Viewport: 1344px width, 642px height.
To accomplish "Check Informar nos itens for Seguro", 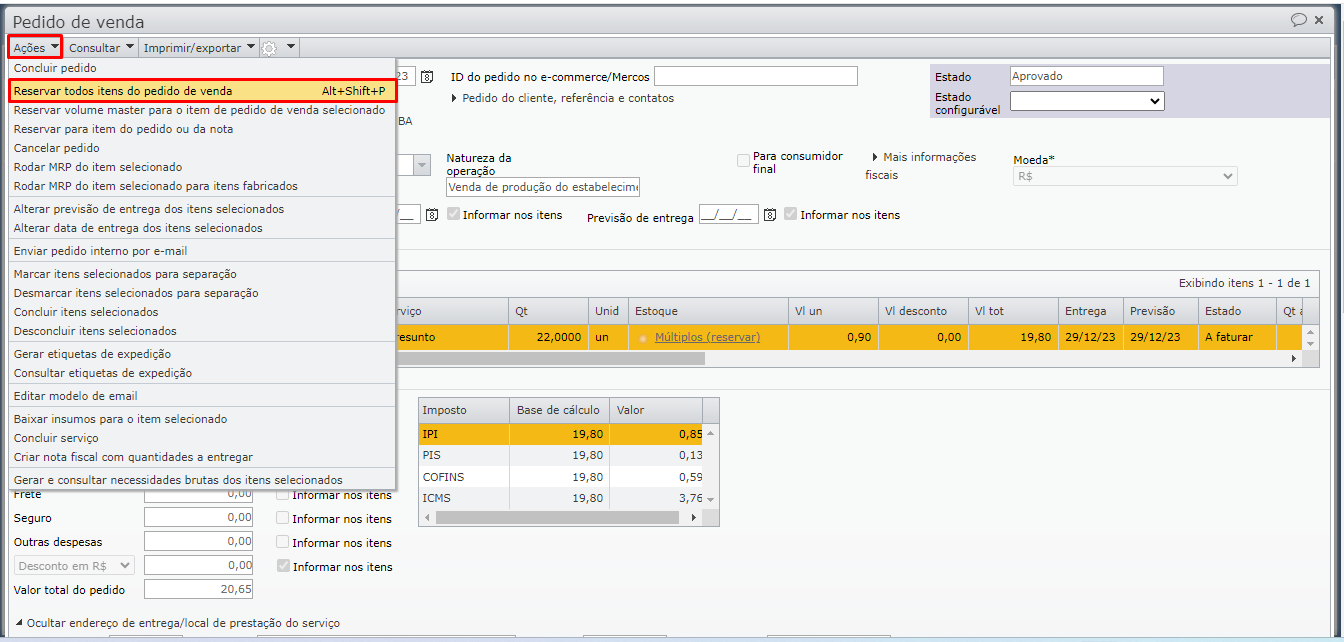I will (x=283, y=518).
